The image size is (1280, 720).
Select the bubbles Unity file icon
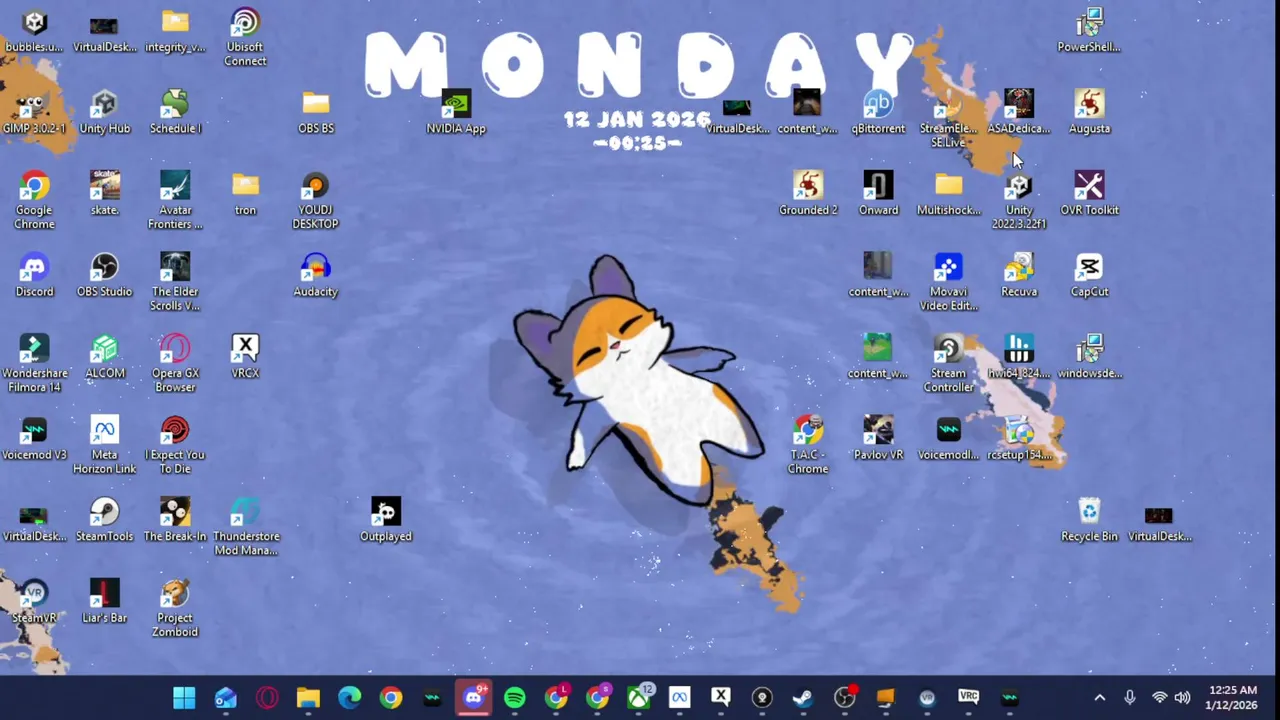coord(34,30)
